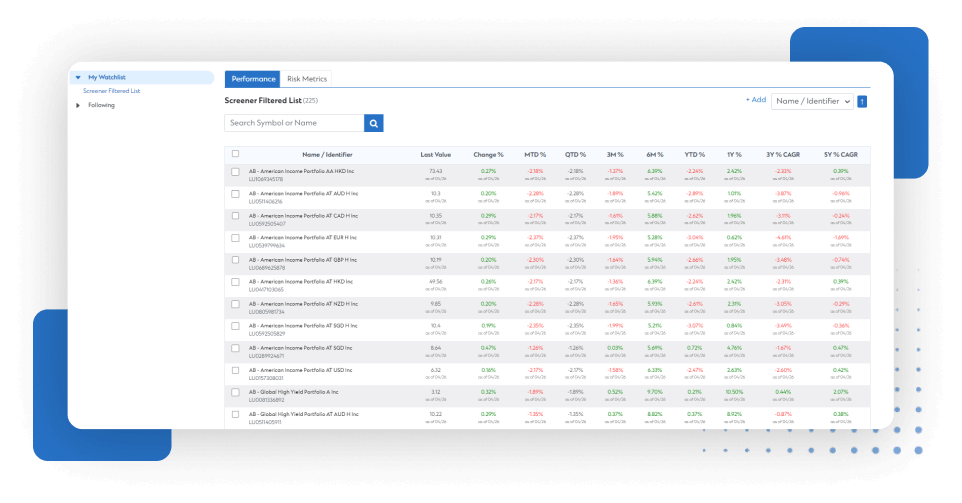The image size is (962, 503).
Task: Click the 3M % column header
Action: click(x=615, y=155)
